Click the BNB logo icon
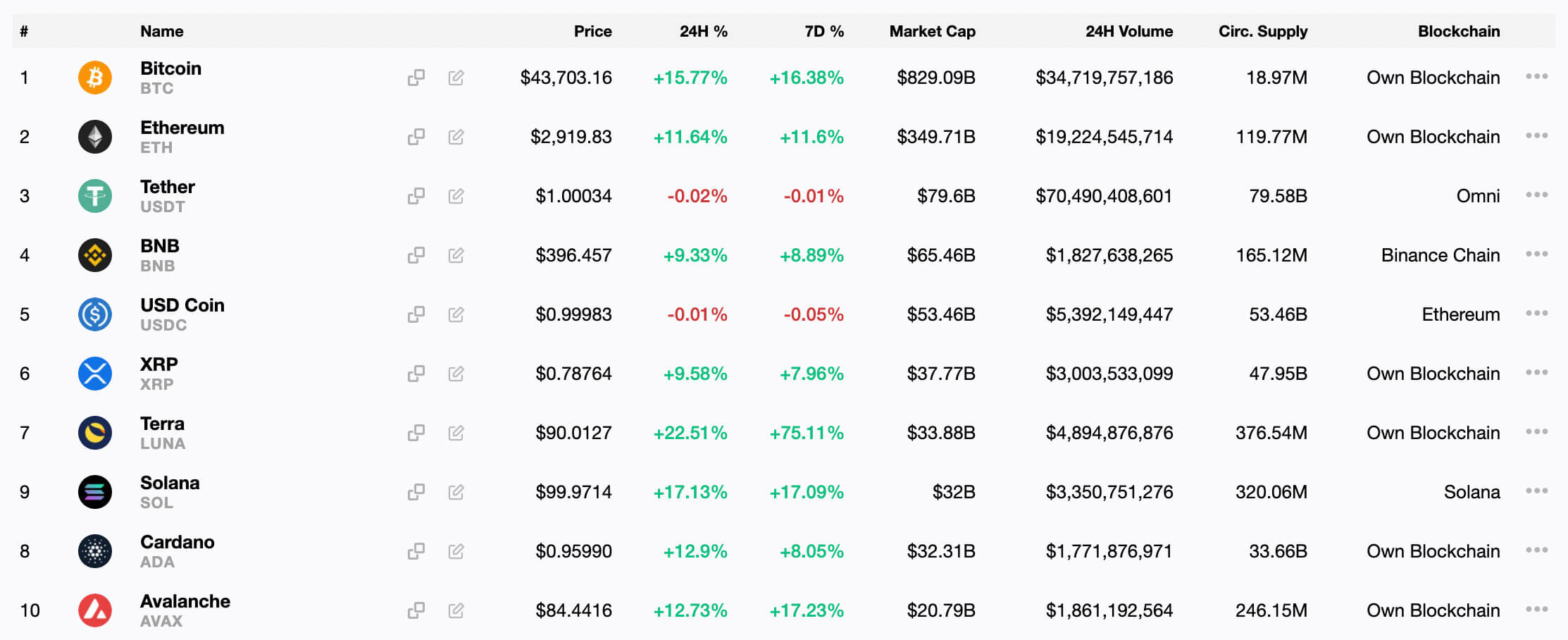 (x=94, y=255)
